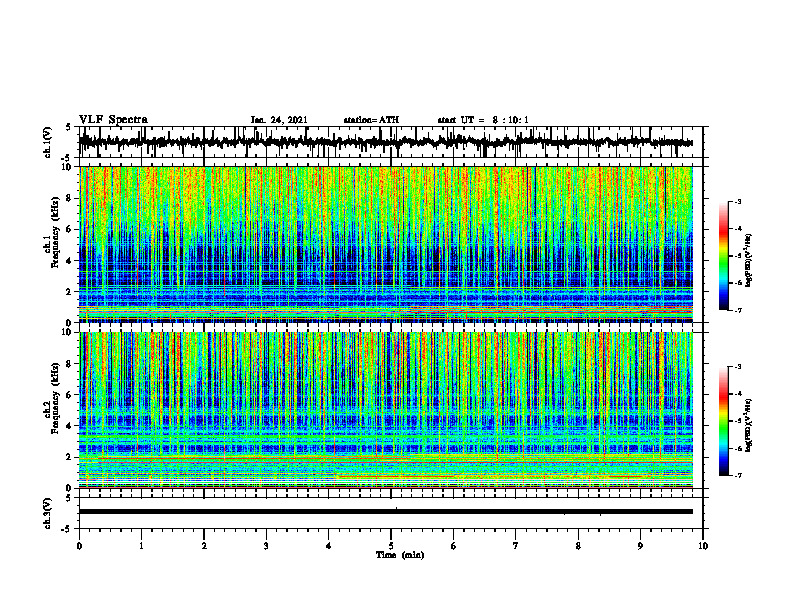The width and height of the screenshot is (792, 612).
Task: Click time axis tick label "1"
Action: click(141, 546)
